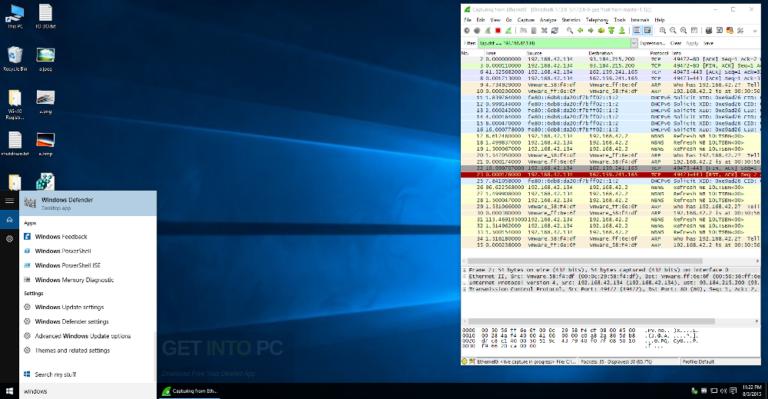Expand the Frame 2 detail row
This screenshot has width=768, height=399.
(464, 270)
